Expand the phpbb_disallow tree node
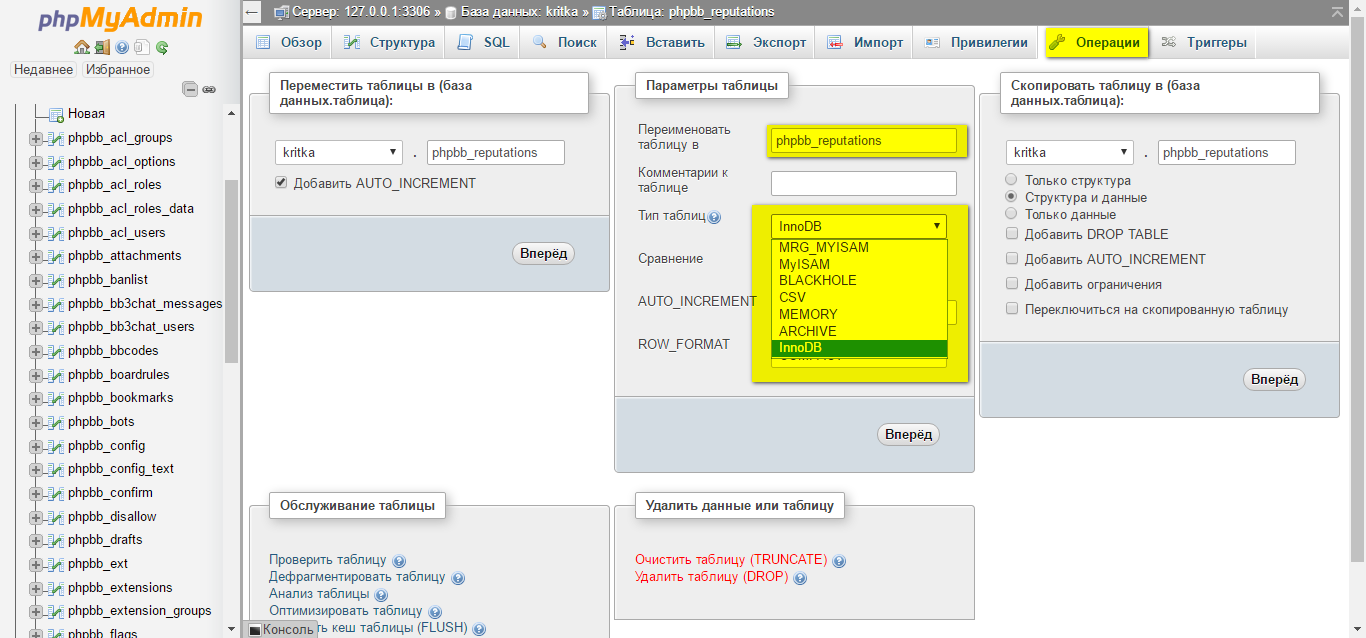This screenshot has width=1366, height=638. (35, 517)
